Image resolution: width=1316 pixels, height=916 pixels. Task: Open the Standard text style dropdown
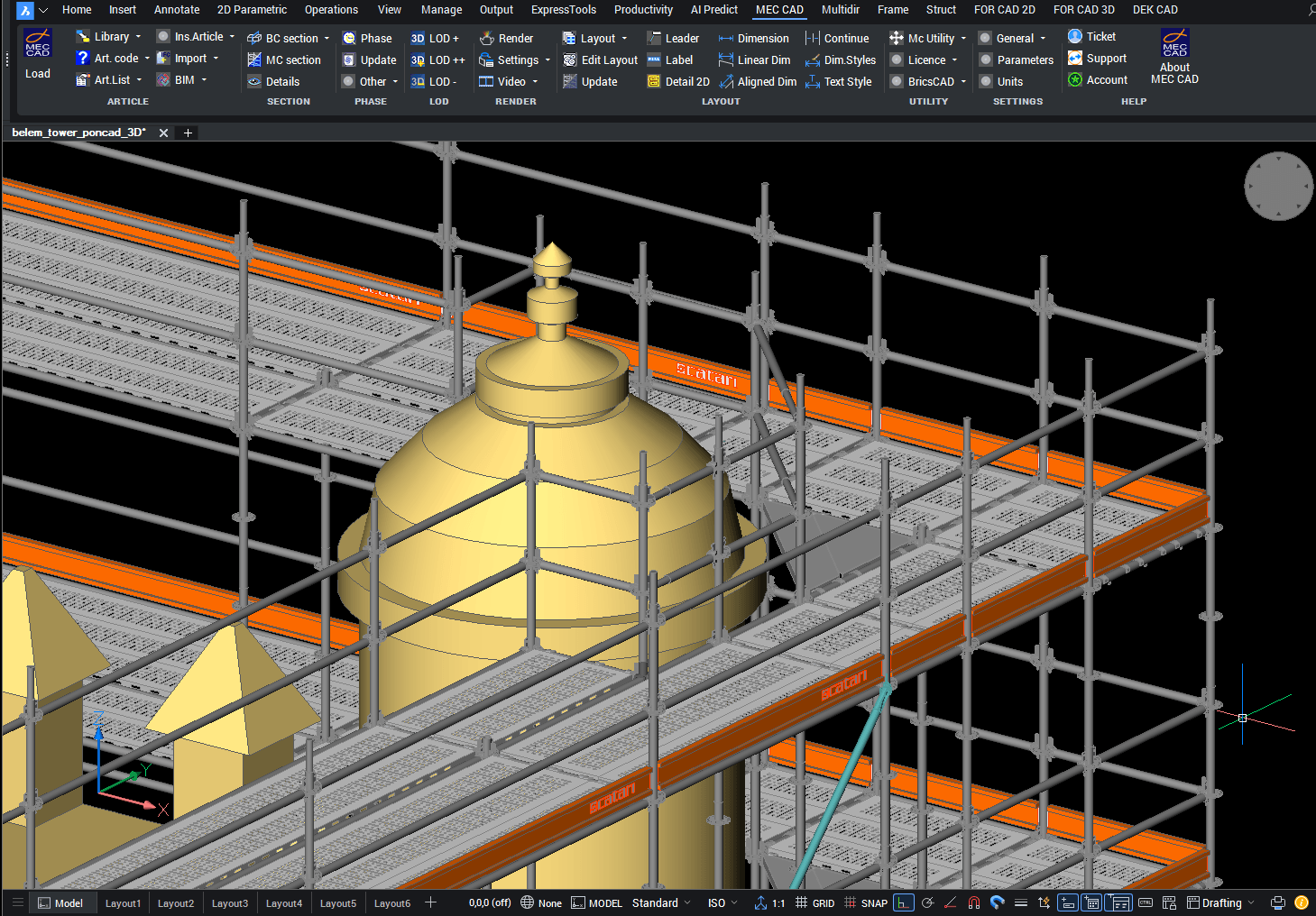[x=661, y=902]
